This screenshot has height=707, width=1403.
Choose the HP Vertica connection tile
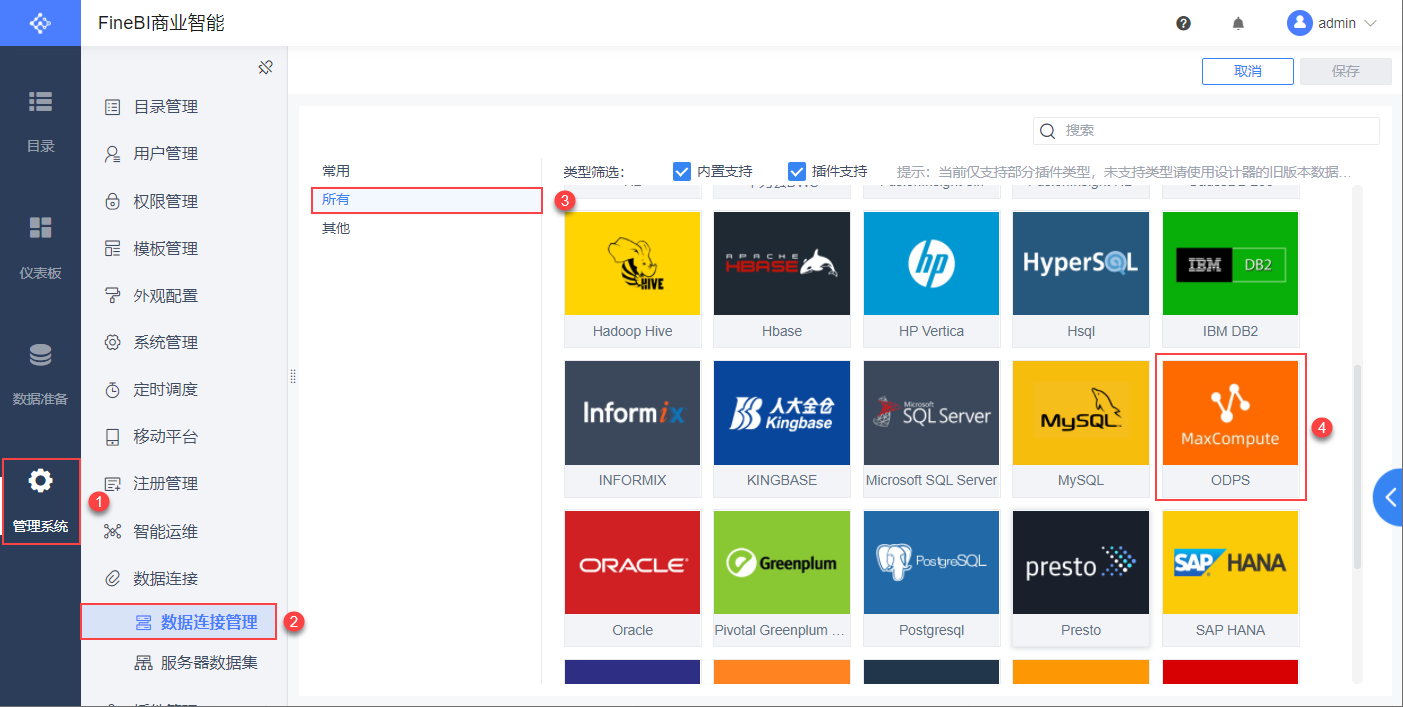click(x=931, y=279)
